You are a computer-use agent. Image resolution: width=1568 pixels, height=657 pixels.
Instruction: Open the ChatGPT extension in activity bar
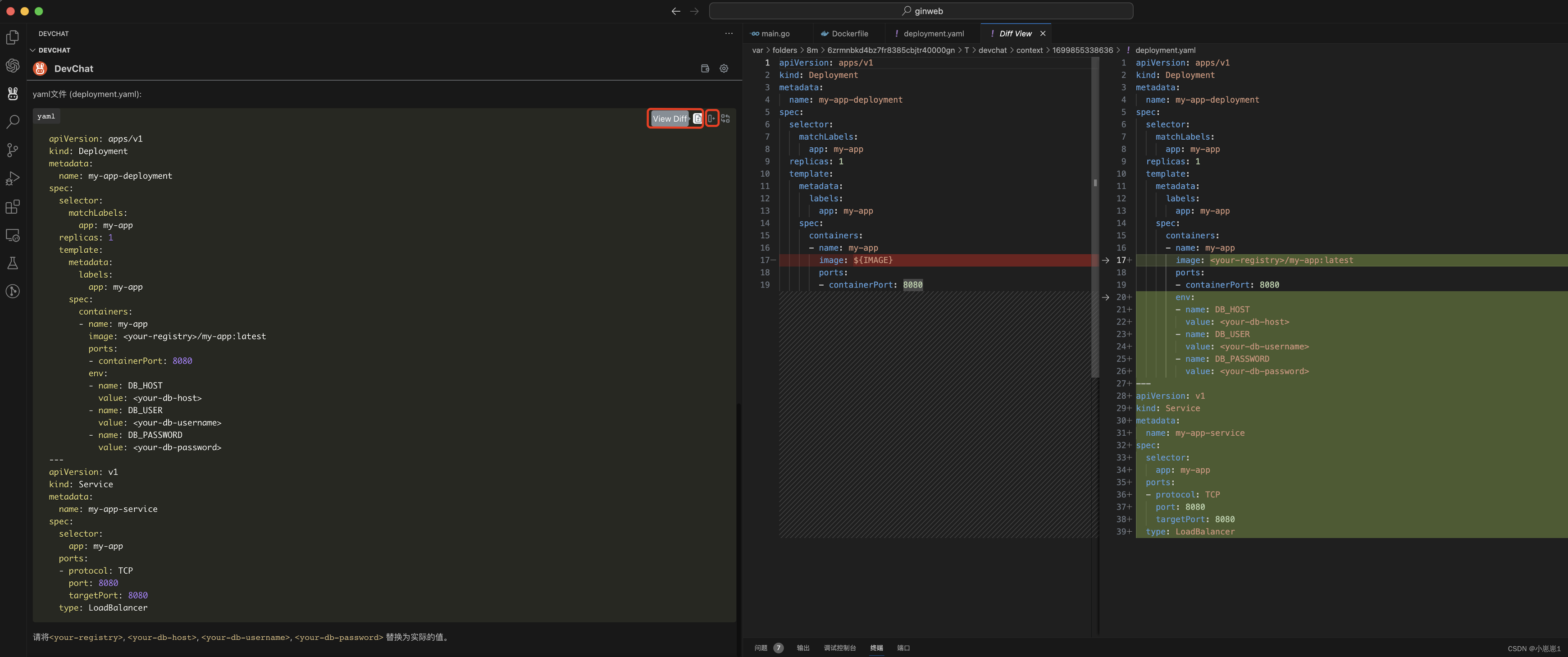click(x=12, y=66)
